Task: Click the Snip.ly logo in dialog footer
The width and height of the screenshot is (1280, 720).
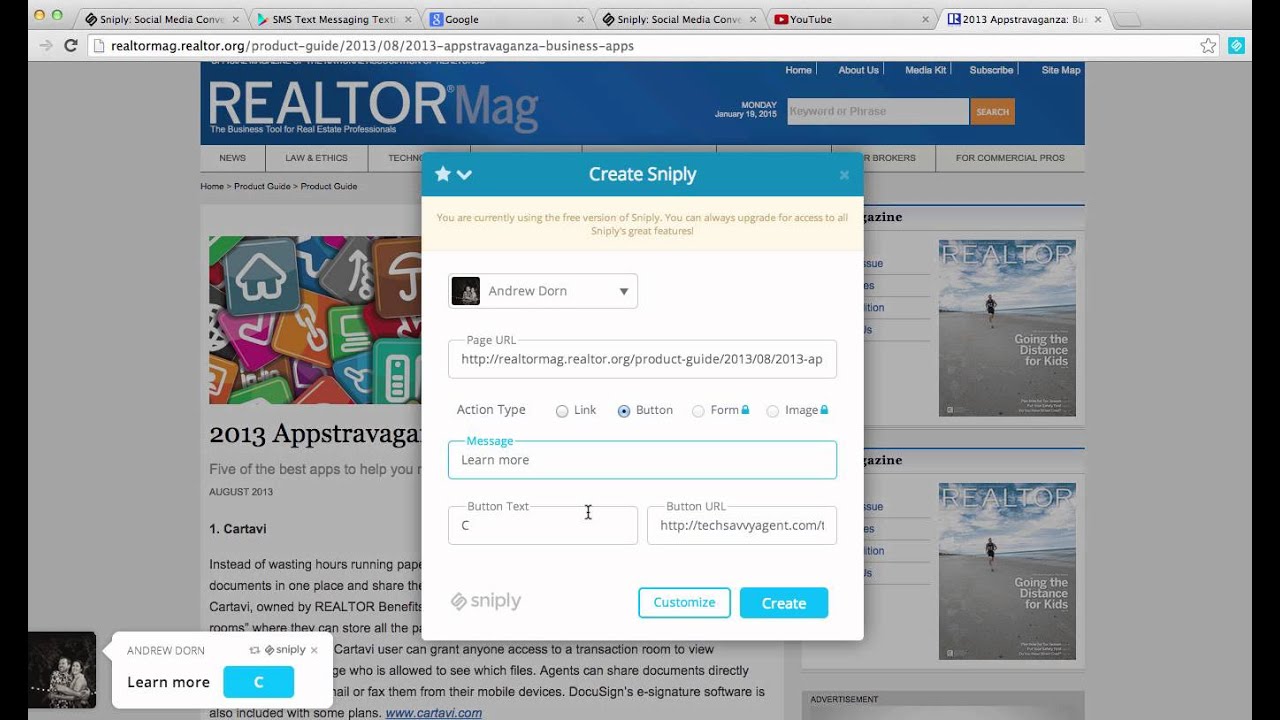Action: 486,601
